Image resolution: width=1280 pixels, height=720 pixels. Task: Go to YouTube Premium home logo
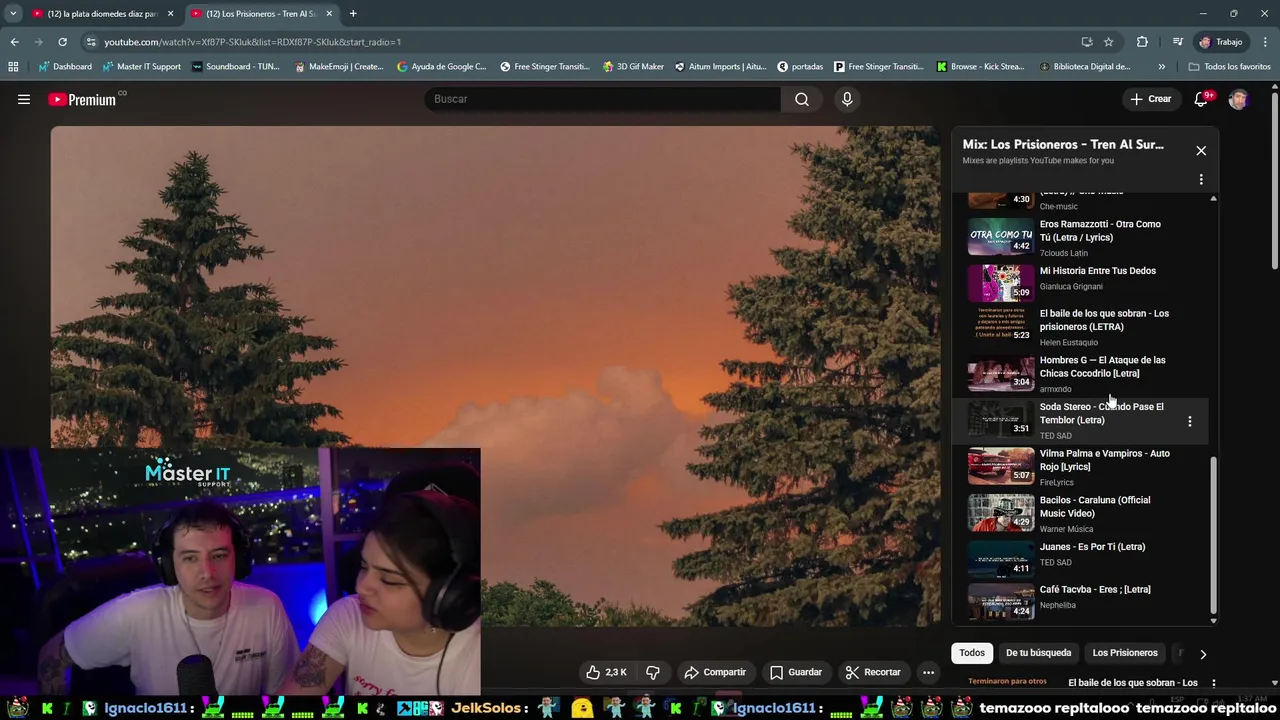(x=82, y=99)
